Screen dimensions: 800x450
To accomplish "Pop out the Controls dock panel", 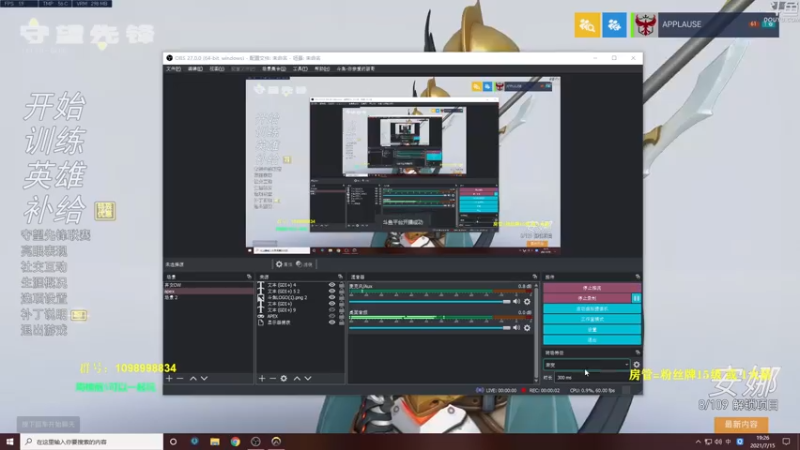I will pos(637,277).
